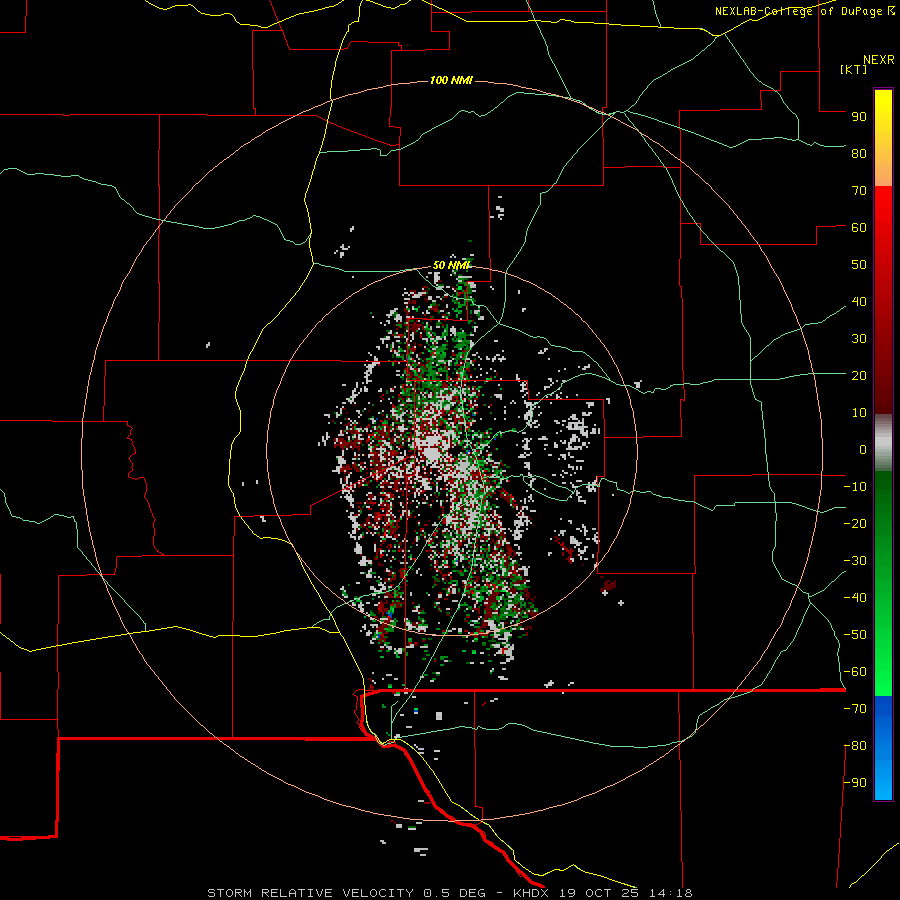The height and width of the screenshot is (900, 900).
Task: Click the positive 60 scale value
Action: [x=859, y=227]
